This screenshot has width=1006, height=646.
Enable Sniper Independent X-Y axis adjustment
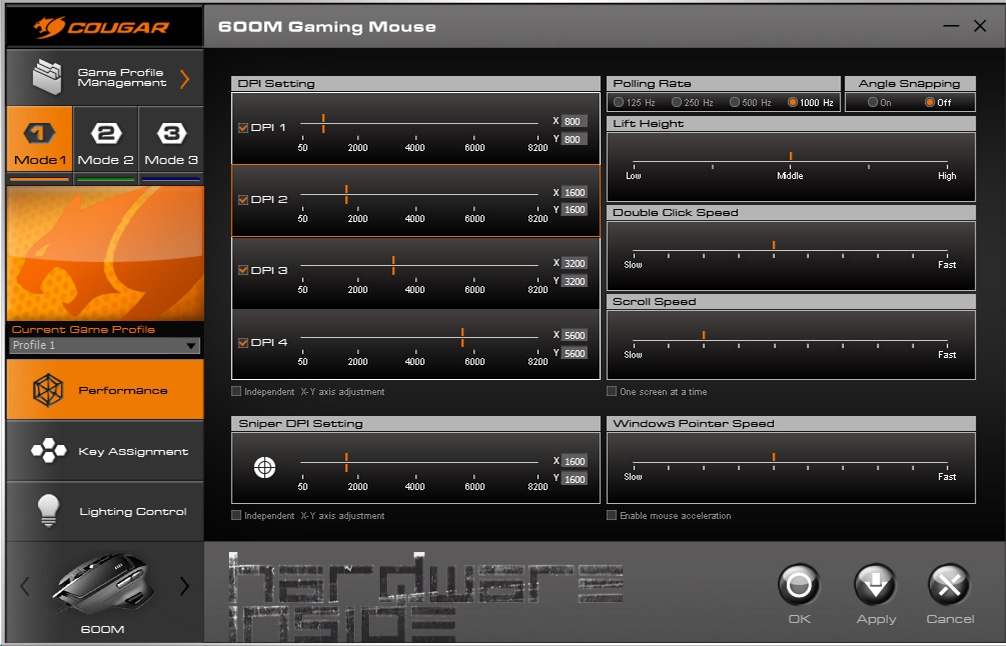click(x=236, y=515)
